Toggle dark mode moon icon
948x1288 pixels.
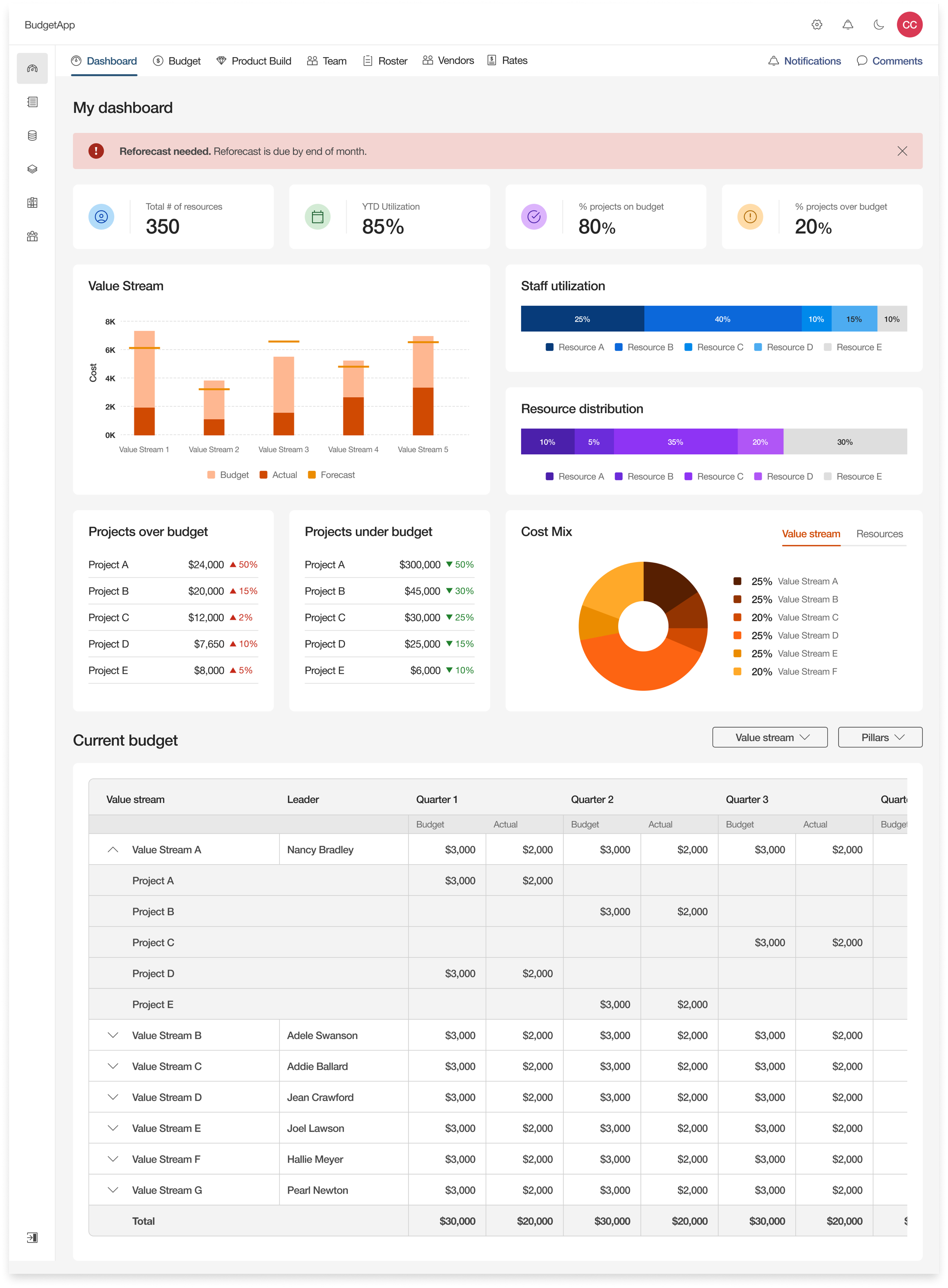(x=878, y=24)
